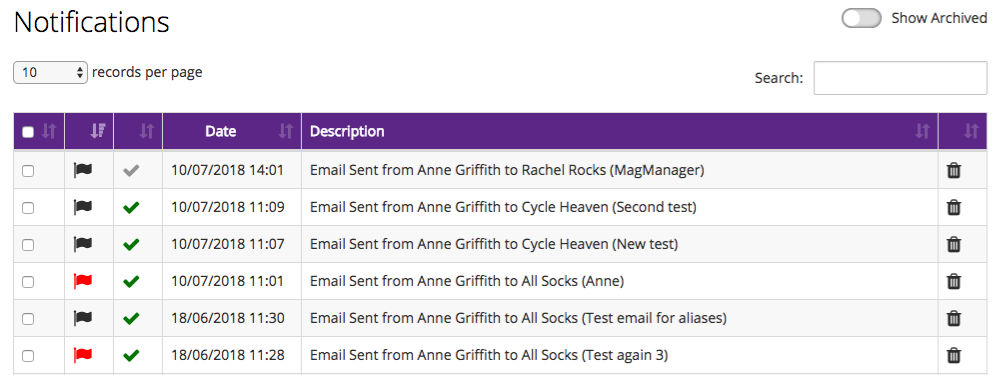Tick the select-all checkbox in table header

(x=28, y=132)
